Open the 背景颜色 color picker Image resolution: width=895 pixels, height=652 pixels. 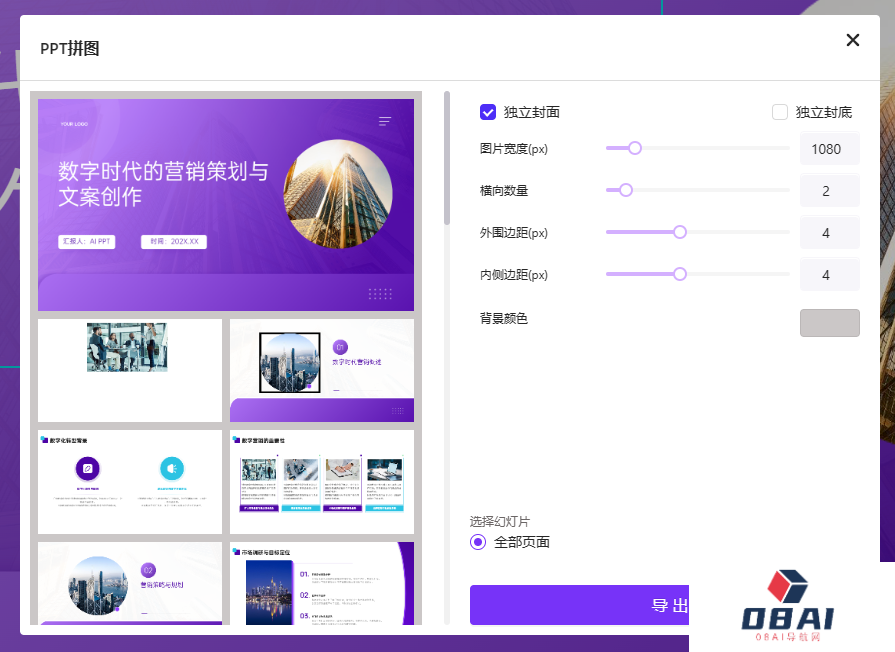tap(829, 322)
